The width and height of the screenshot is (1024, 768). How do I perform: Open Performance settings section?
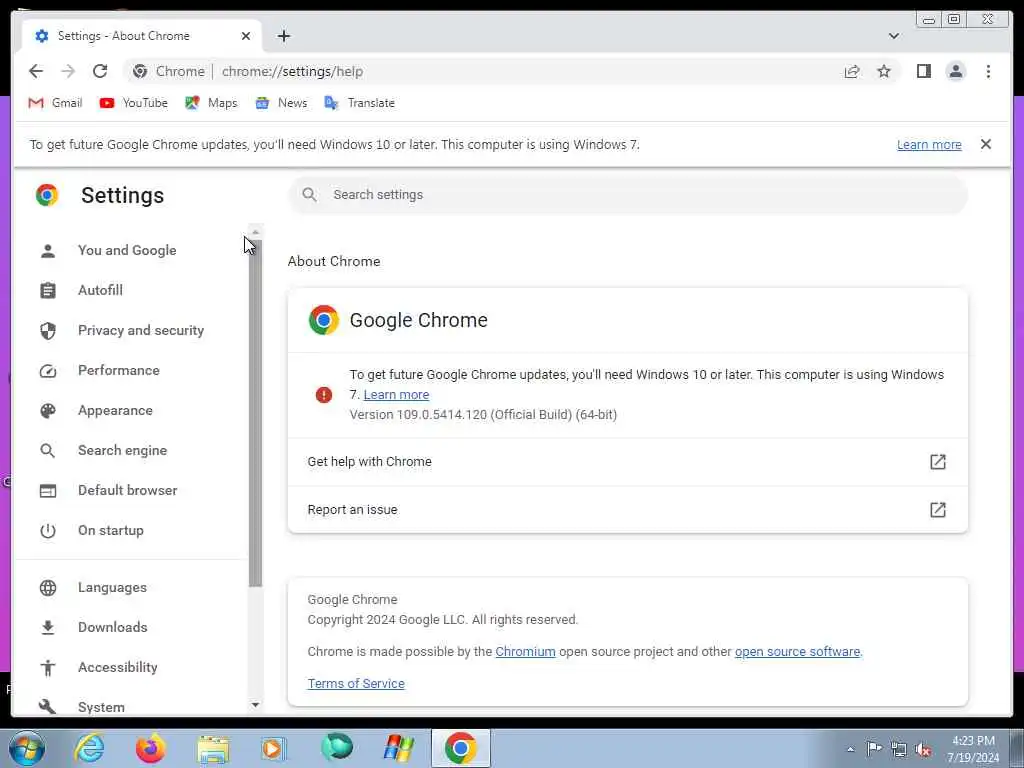(119, 370)
